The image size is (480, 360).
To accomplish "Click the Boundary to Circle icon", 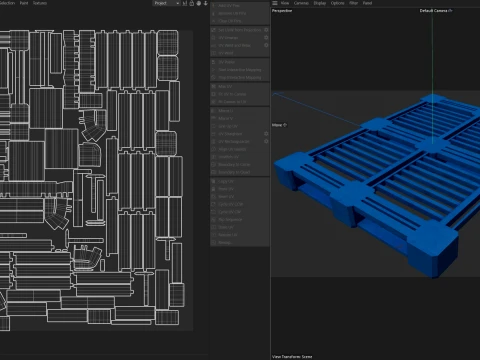I will (x=214, y=165).
